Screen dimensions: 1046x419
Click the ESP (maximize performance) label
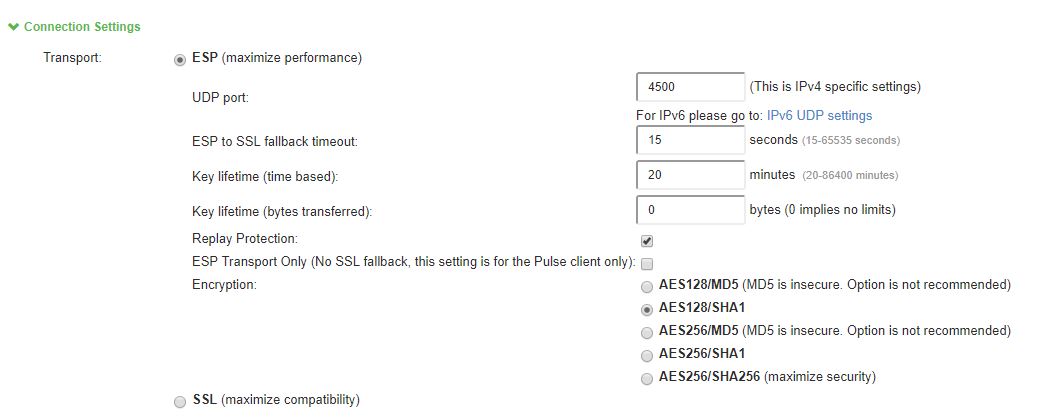coord(276,58)
